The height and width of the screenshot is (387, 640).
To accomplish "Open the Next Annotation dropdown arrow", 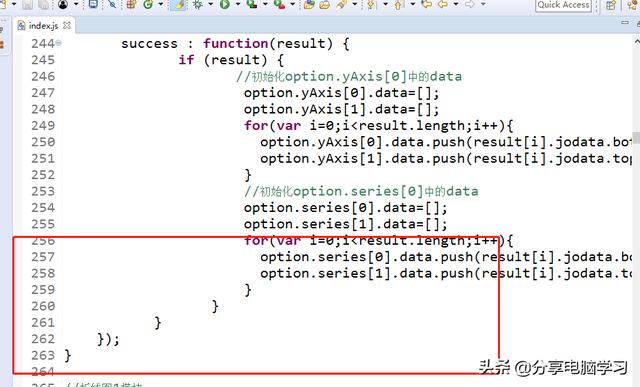I will (x=385, y=4).
